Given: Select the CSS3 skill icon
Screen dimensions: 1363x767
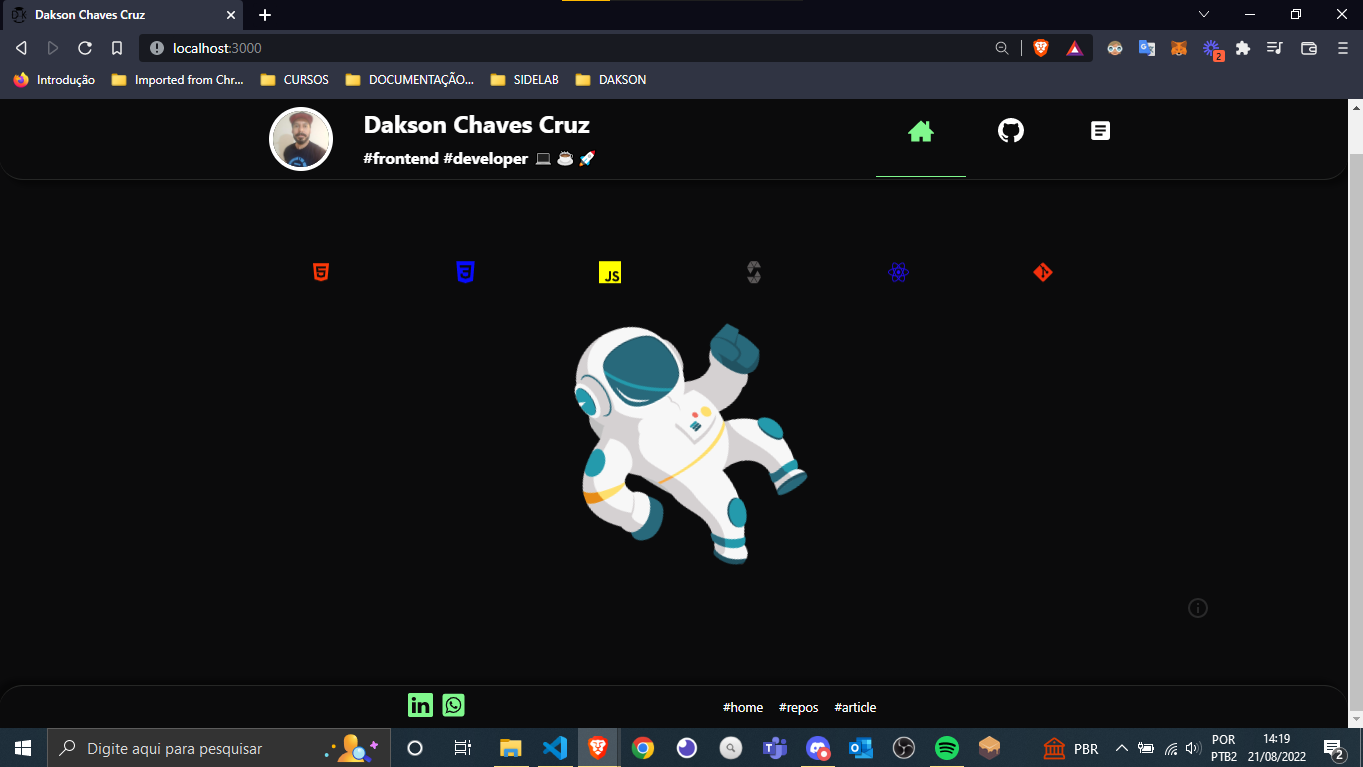Looking at the screenshot, I should pos(465,271).
